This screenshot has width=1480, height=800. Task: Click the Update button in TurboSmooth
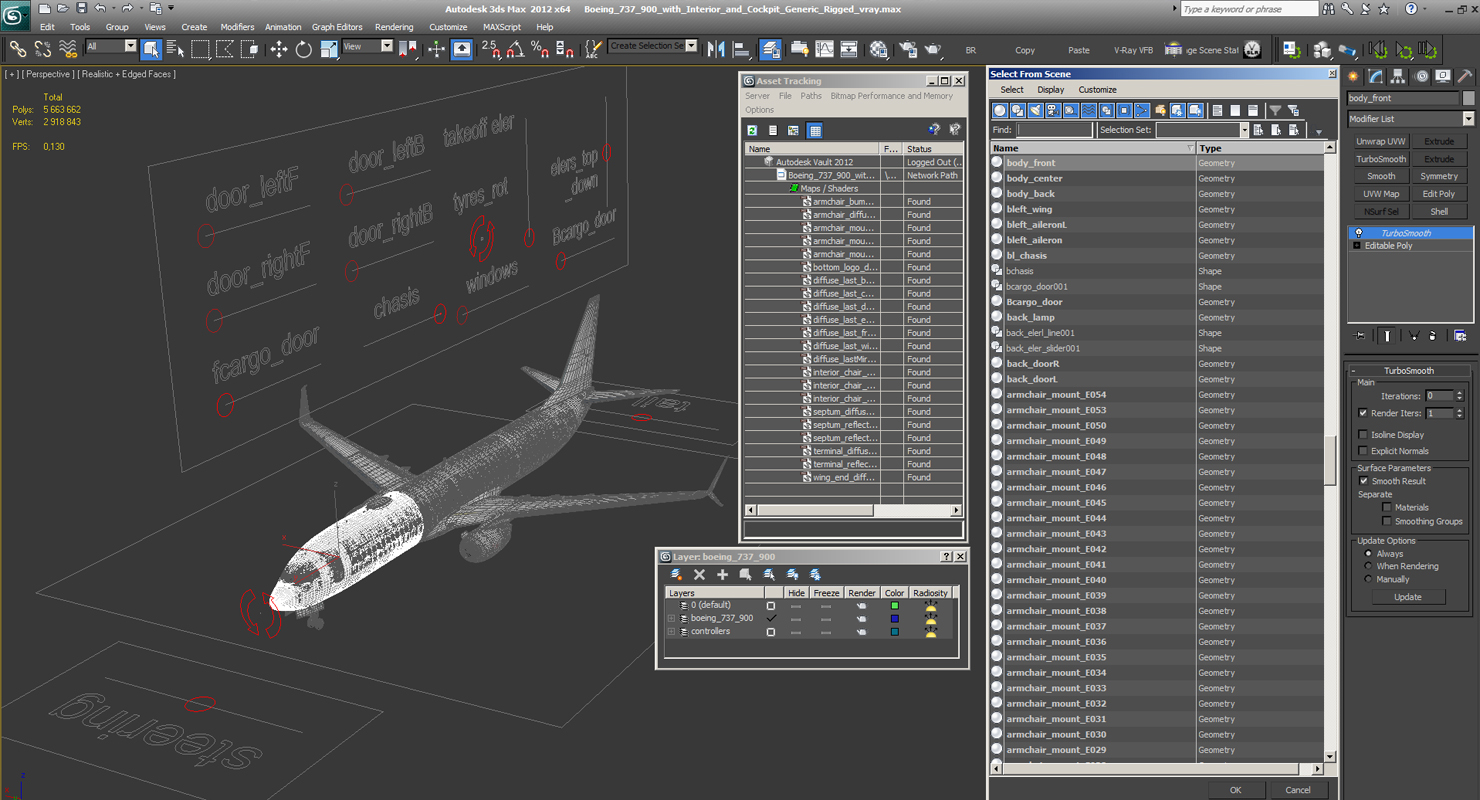coord(1407,597)
